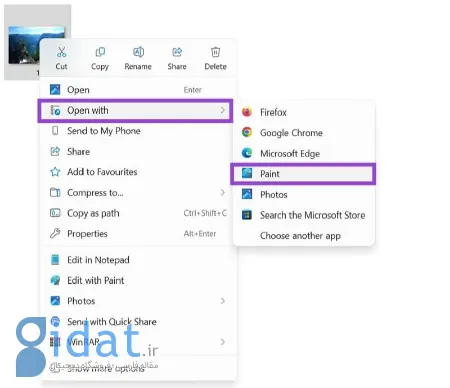This screenshot has height=388, width=450.
Task: Click Edit with Paint entry
Action: point(138,280)
